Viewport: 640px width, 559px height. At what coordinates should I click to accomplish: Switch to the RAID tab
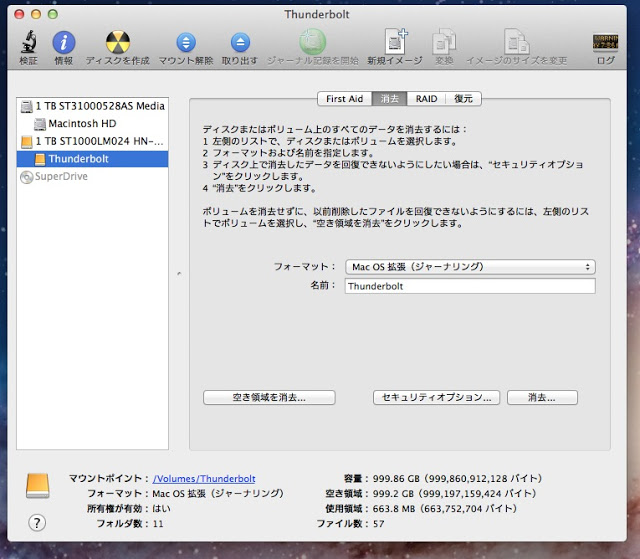coord(426,99)
